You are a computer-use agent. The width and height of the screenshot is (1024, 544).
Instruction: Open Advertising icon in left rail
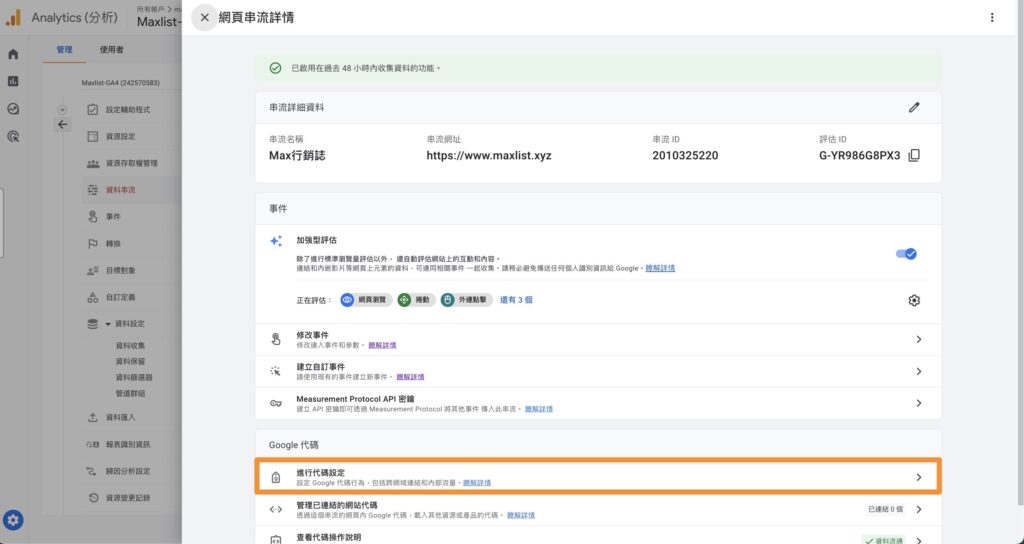pyautogui.click(x=13, y=136)
